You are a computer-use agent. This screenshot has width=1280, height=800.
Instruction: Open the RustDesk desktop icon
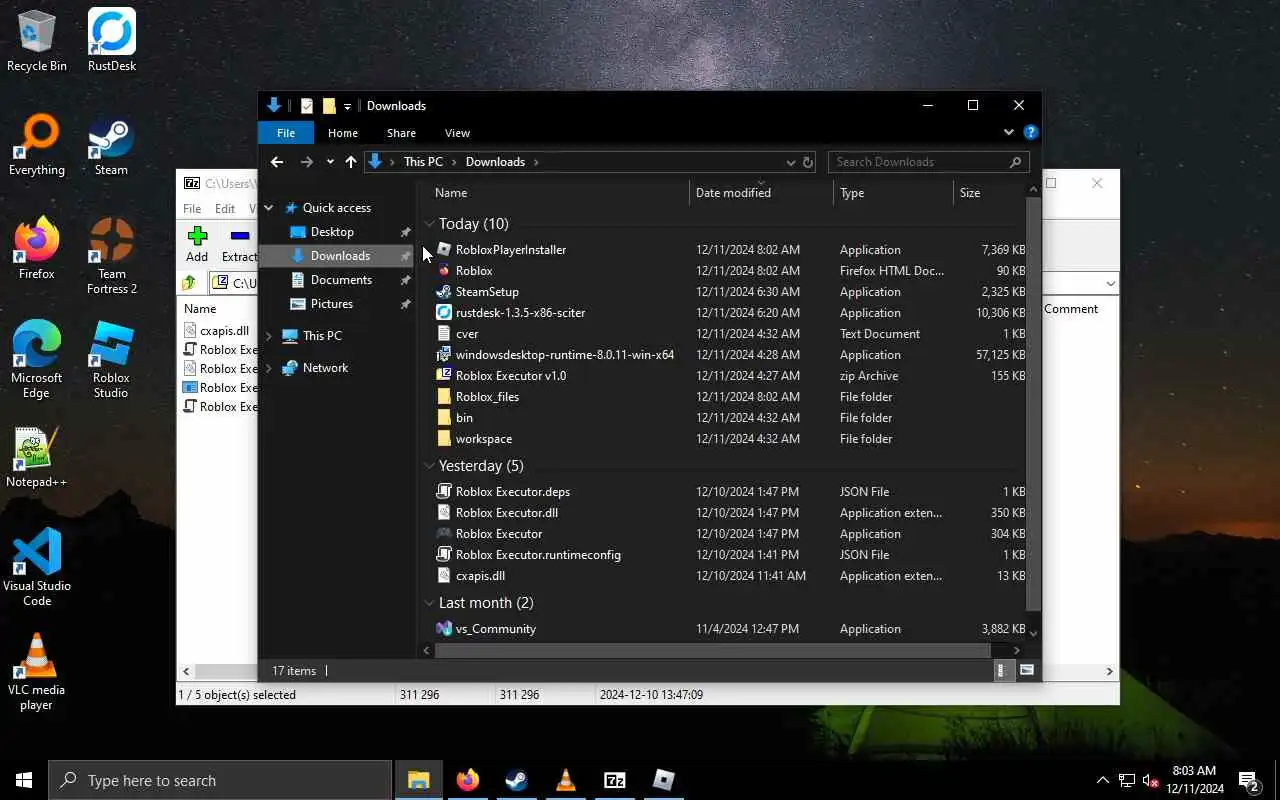click(x=111, y=41)
